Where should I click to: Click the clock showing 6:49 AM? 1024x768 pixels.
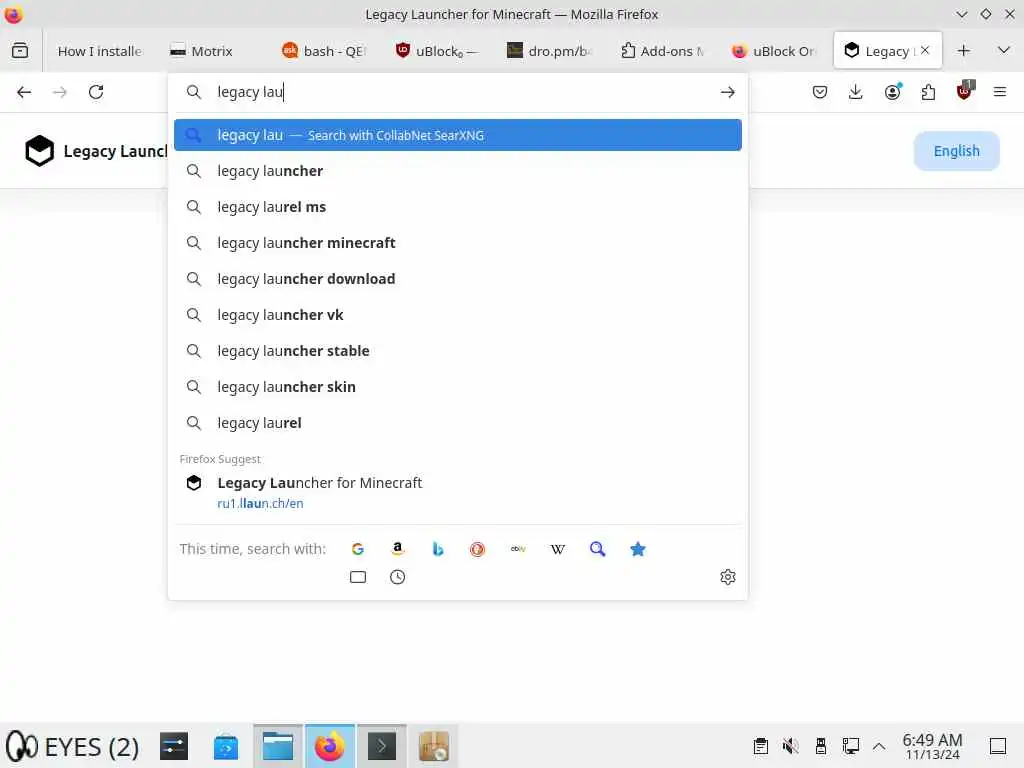click(932, 746)
